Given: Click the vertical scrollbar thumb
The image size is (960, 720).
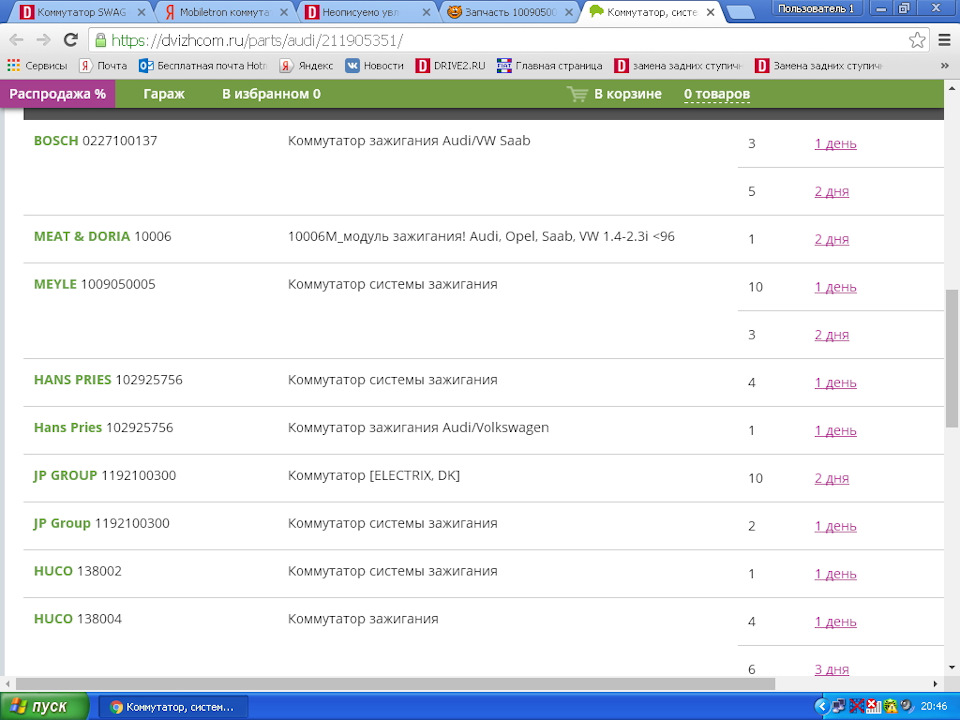Looking at the screenshot, I should 952,358.
